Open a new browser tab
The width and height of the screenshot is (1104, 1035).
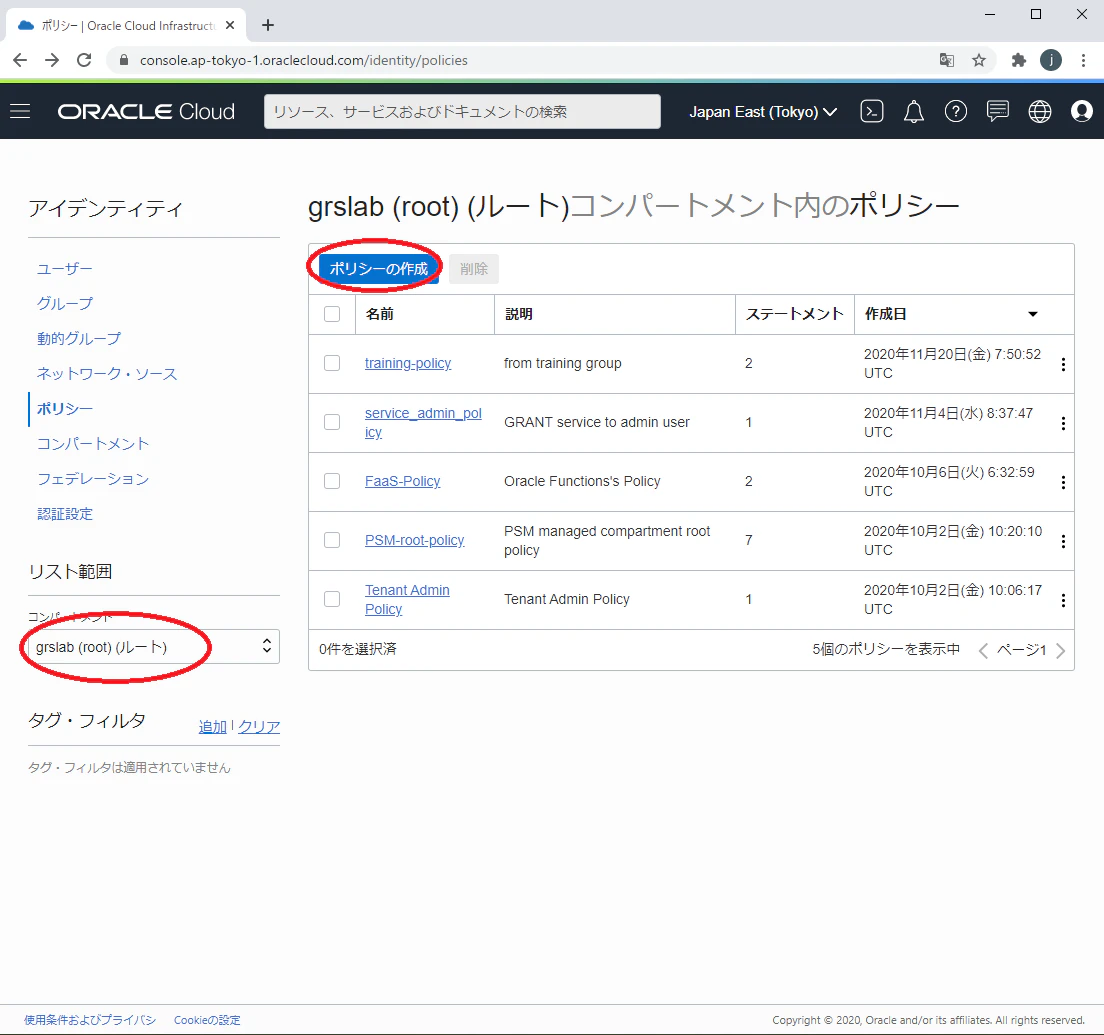click(x=268, y=25)
